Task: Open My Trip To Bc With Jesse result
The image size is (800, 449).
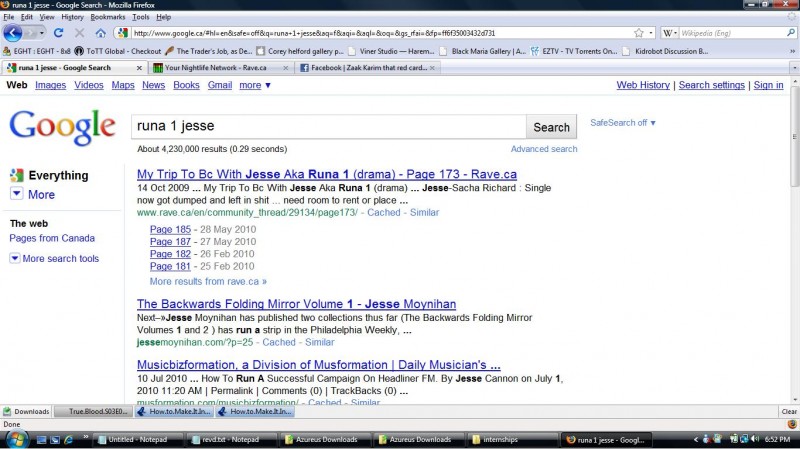Action: coord(327,174)
